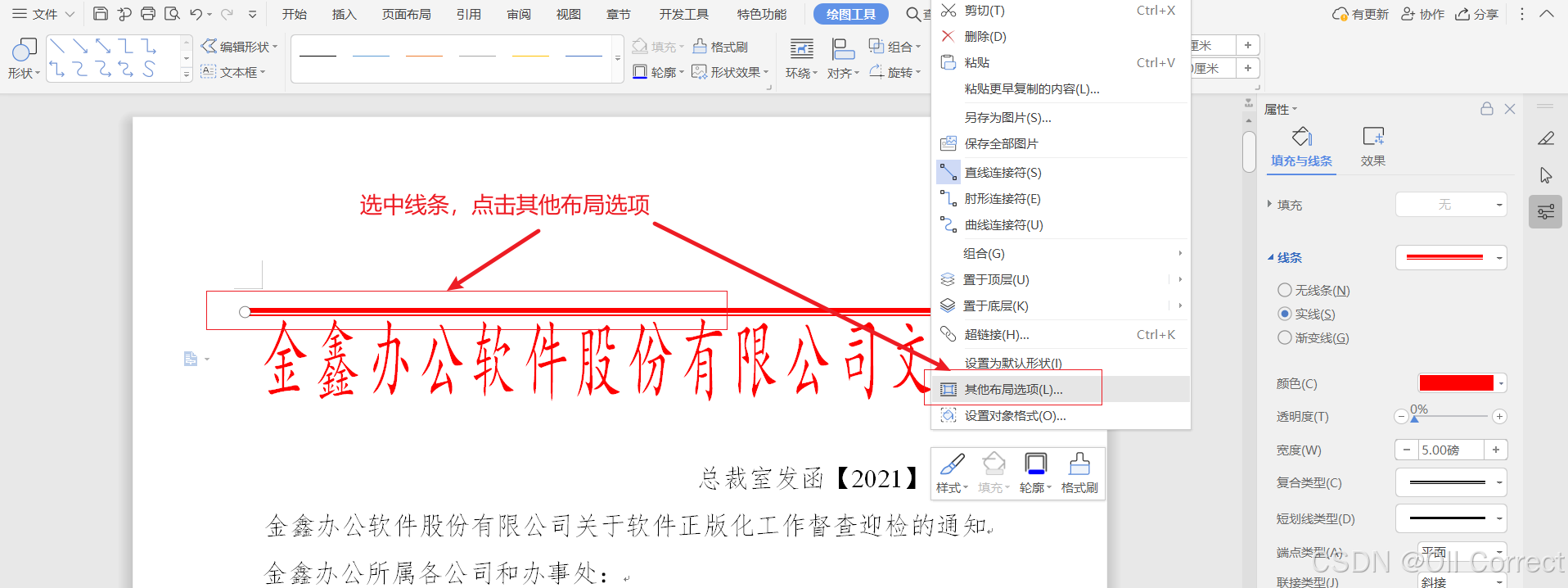Image resolution: width=1568 pixels, height=588 pixels.
Task: Click the 分享 share button
Action: pyautogui.click(x=1477, y=14)
